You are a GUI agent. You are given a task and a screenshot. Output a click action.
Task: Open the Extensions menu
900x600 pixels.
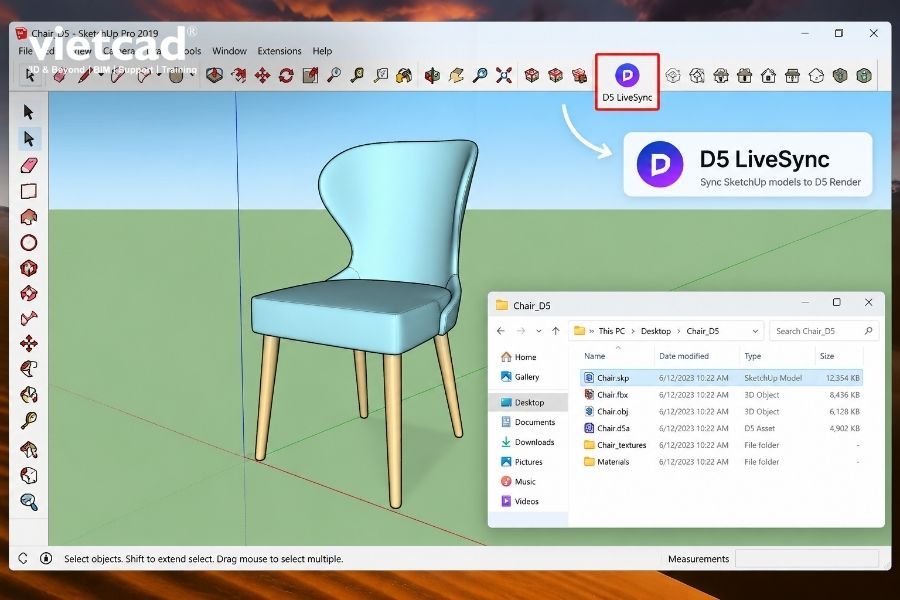[x=279, y=51]
